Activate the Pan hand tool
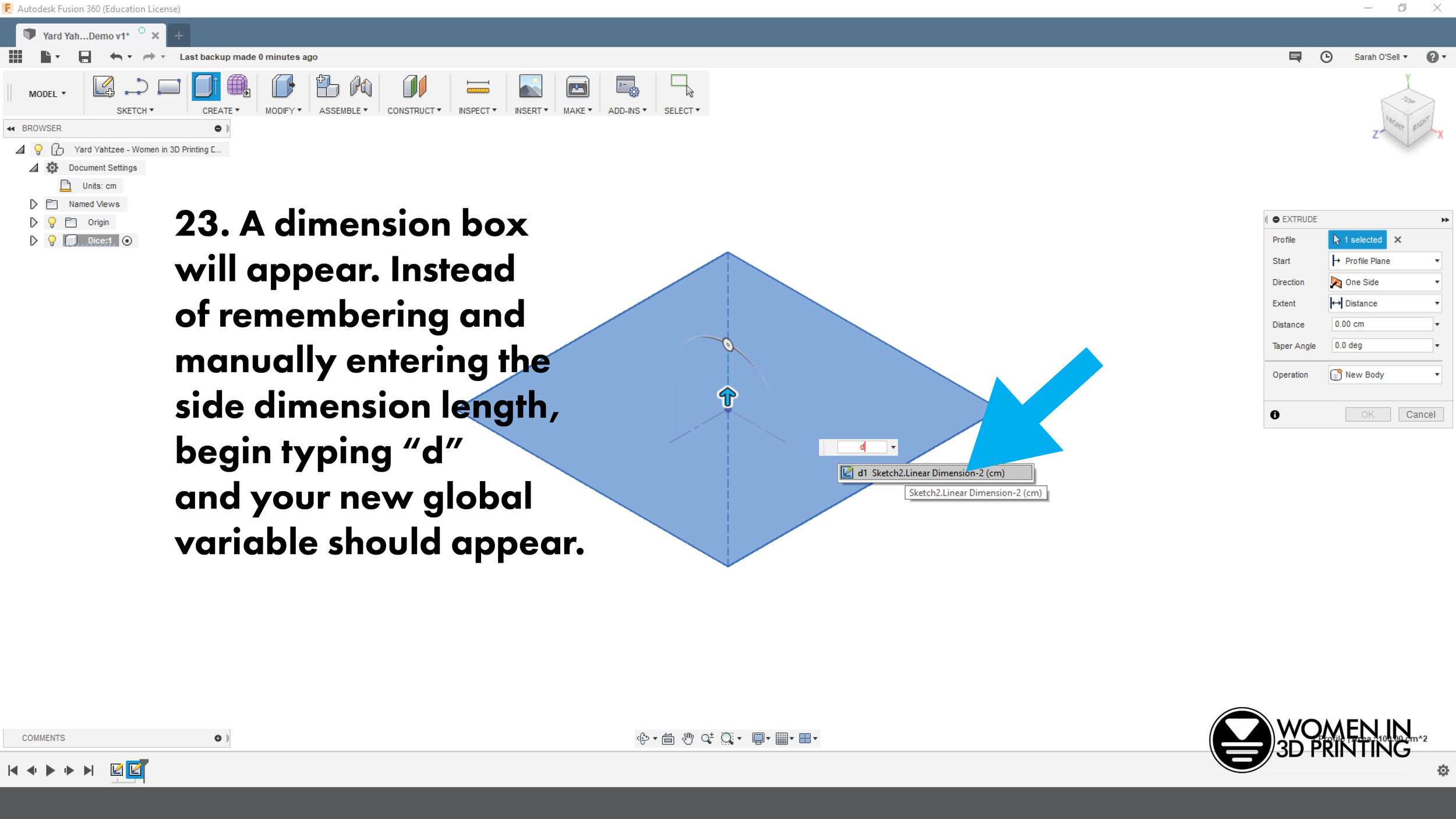 (688, 739)
